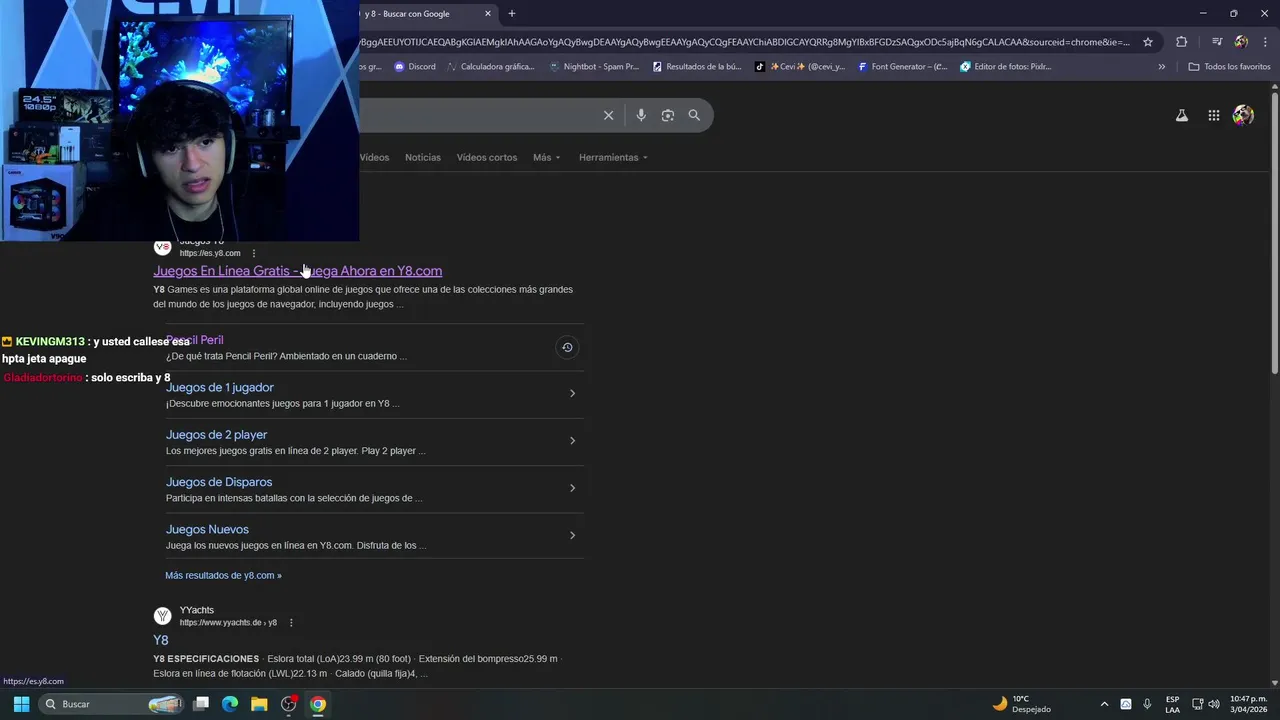
Task: Switch to Noticias results tab
Action: (423, 157)
